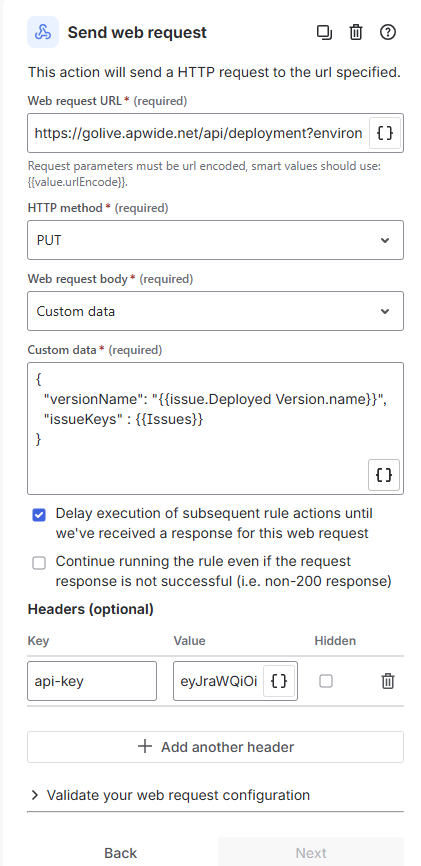Uncheck Delay execution of subsequent rule actions

39,516
